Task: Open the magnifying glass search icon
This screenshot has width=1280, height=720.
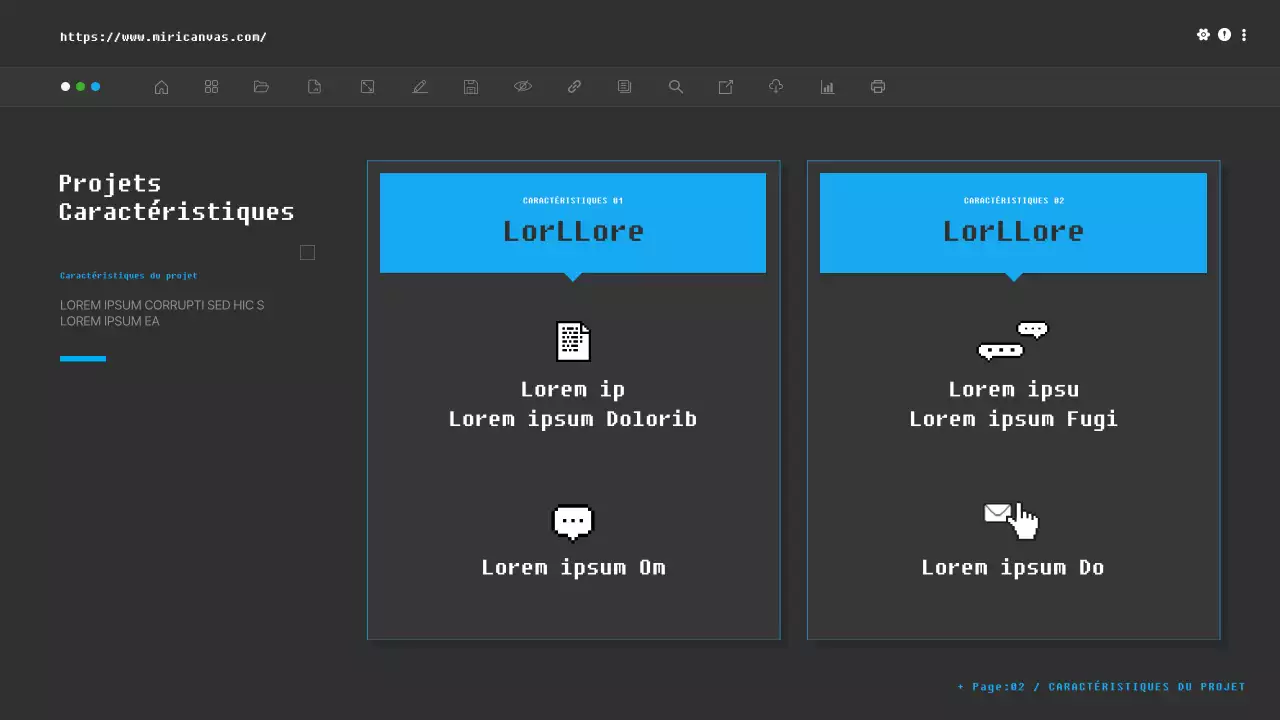Action: [676, 87]
